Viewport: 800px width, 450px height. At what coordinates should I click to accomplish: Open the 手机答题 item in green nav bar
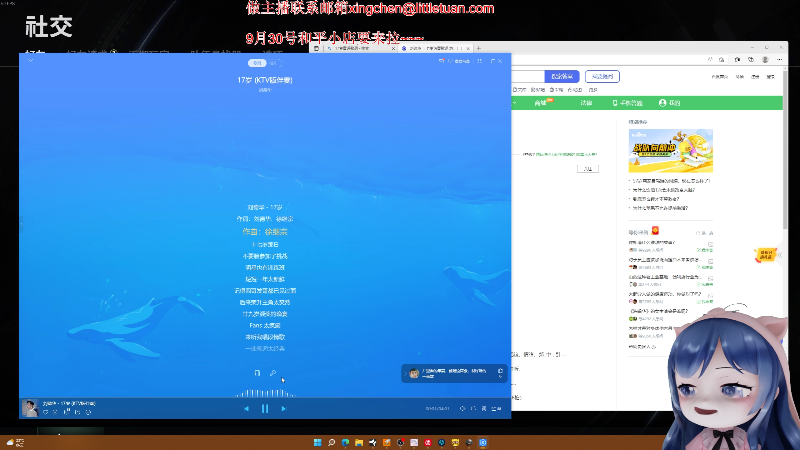(x=627, y=103)
